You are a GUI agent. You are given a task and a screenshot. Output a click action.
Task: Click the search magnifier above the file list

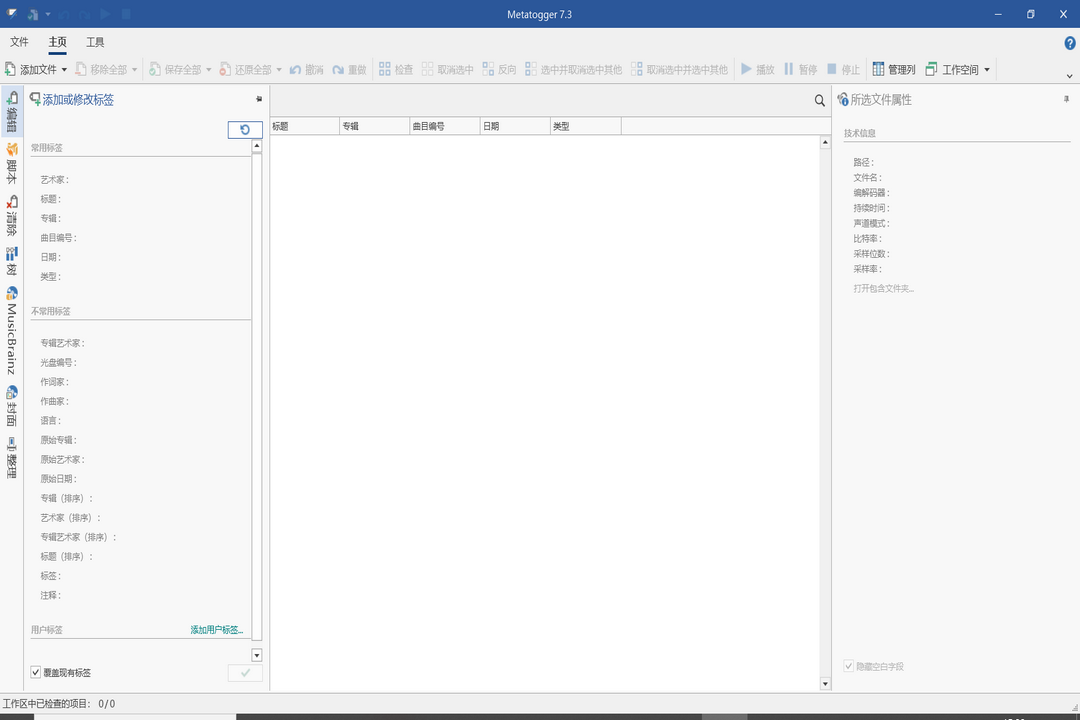click(x=819, y=100)
